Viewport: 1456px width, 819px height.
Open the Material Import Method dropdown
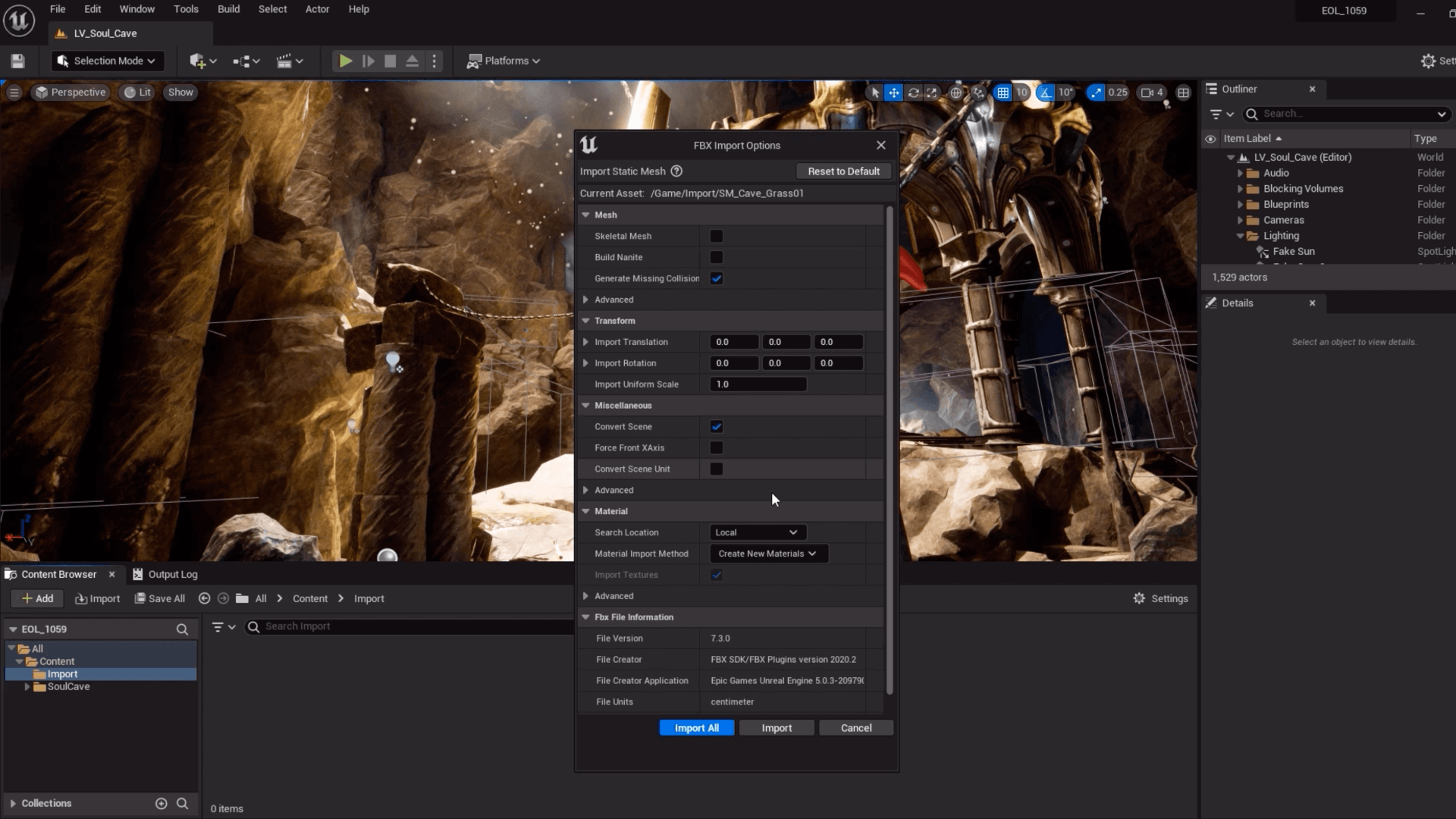(767, 554)
